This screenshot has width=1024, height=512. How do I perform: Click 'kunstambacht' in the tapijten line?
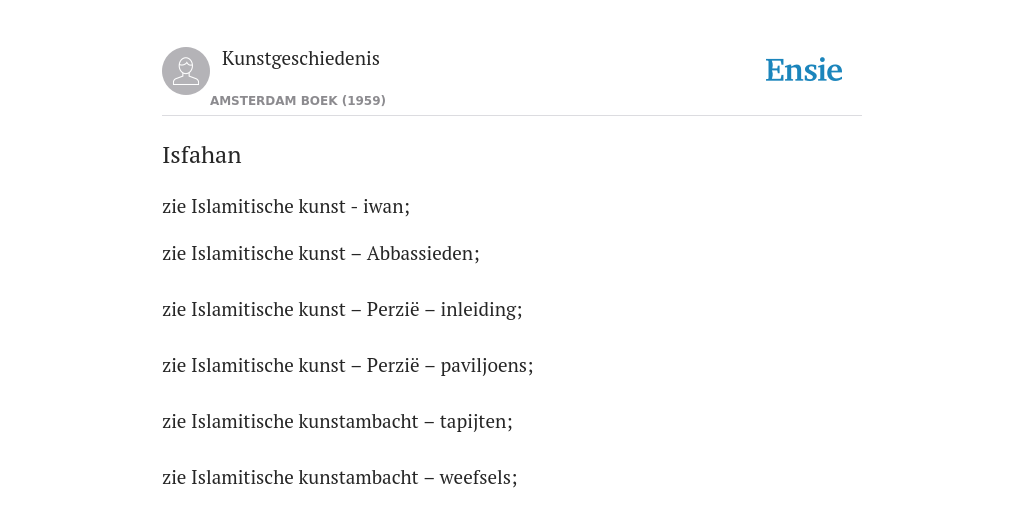[359, 422]
